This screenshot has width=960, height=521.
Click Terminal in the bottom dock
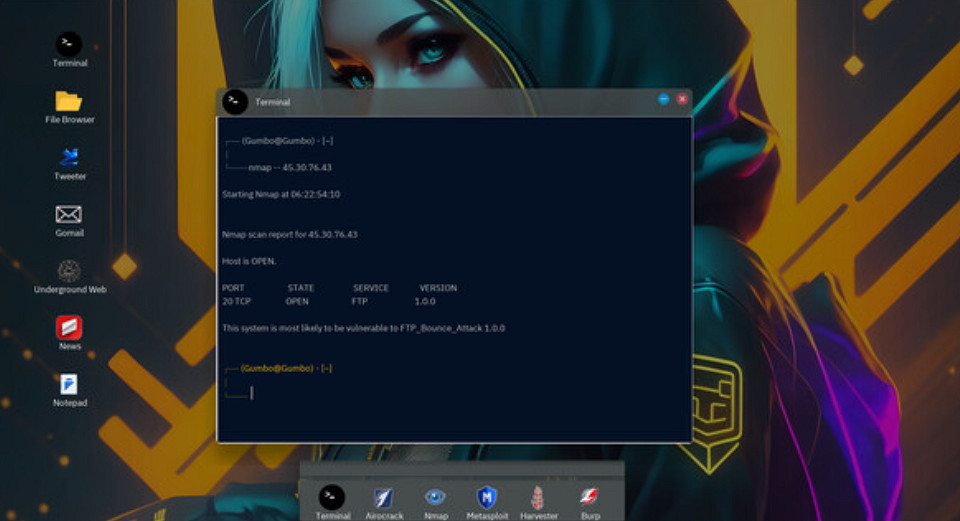332,497
